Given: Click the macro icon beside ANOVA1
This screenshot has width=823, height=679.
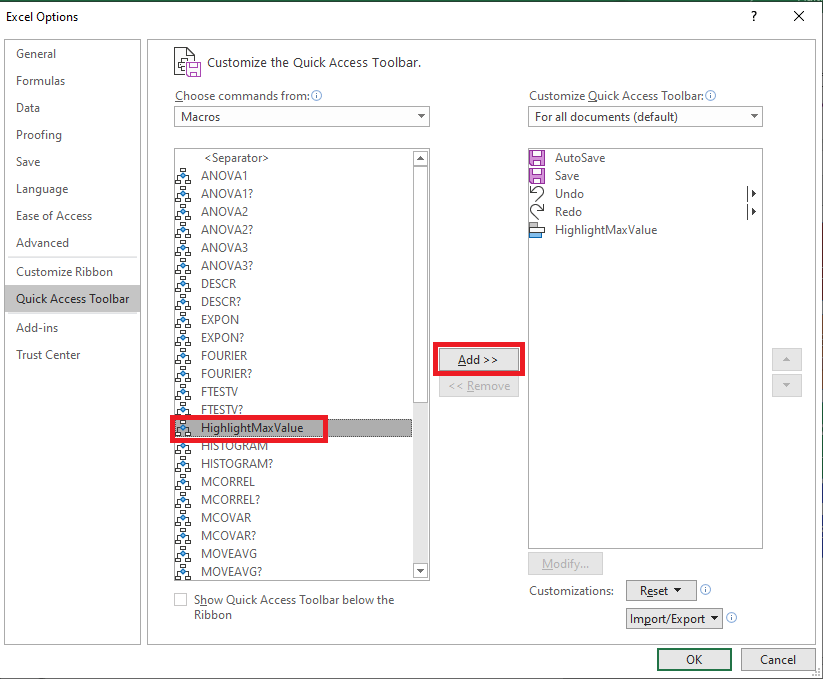Looking at the screenshot, I should tap(183, 176).
